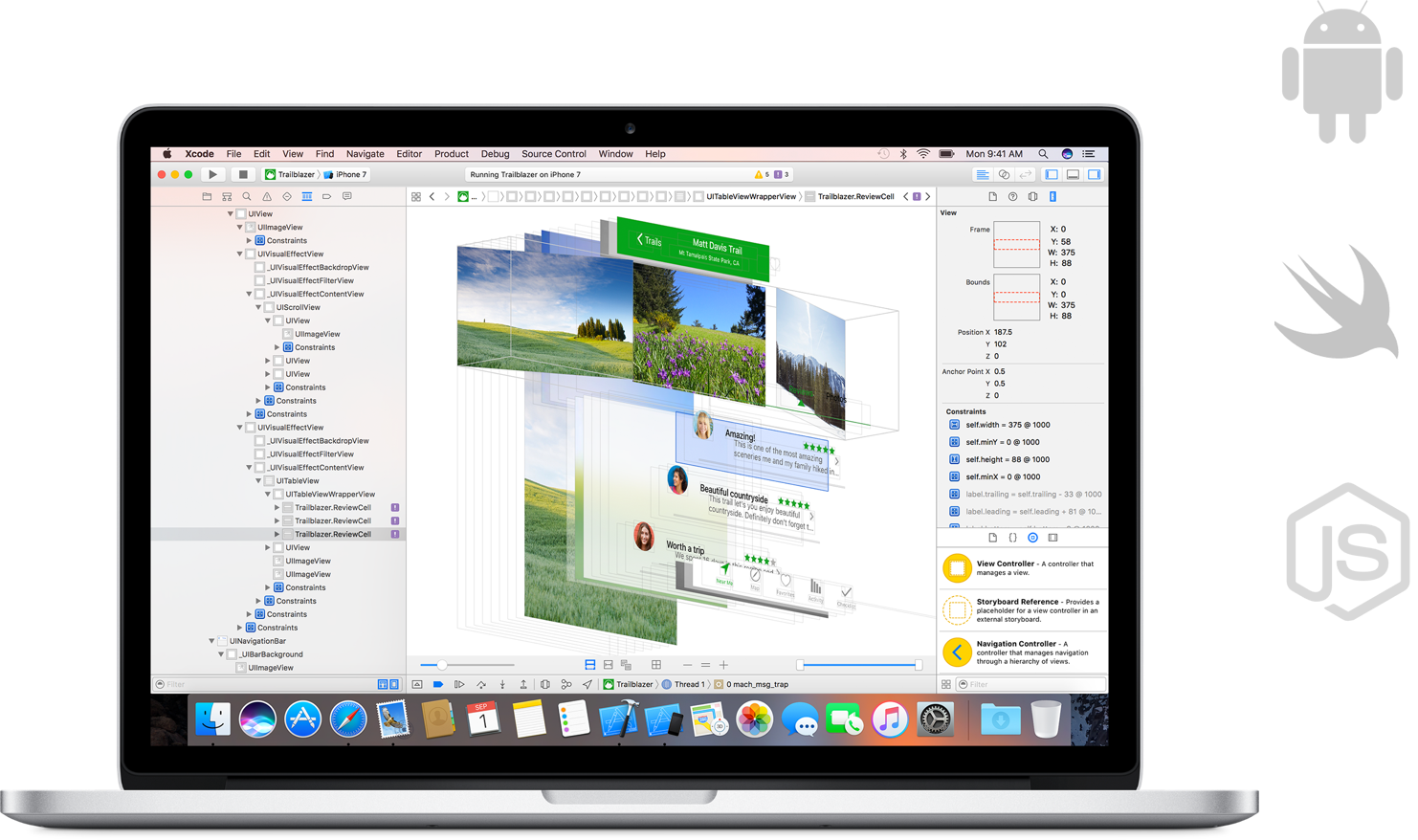Select Navigation Controller in the object library

(1024, 652)
